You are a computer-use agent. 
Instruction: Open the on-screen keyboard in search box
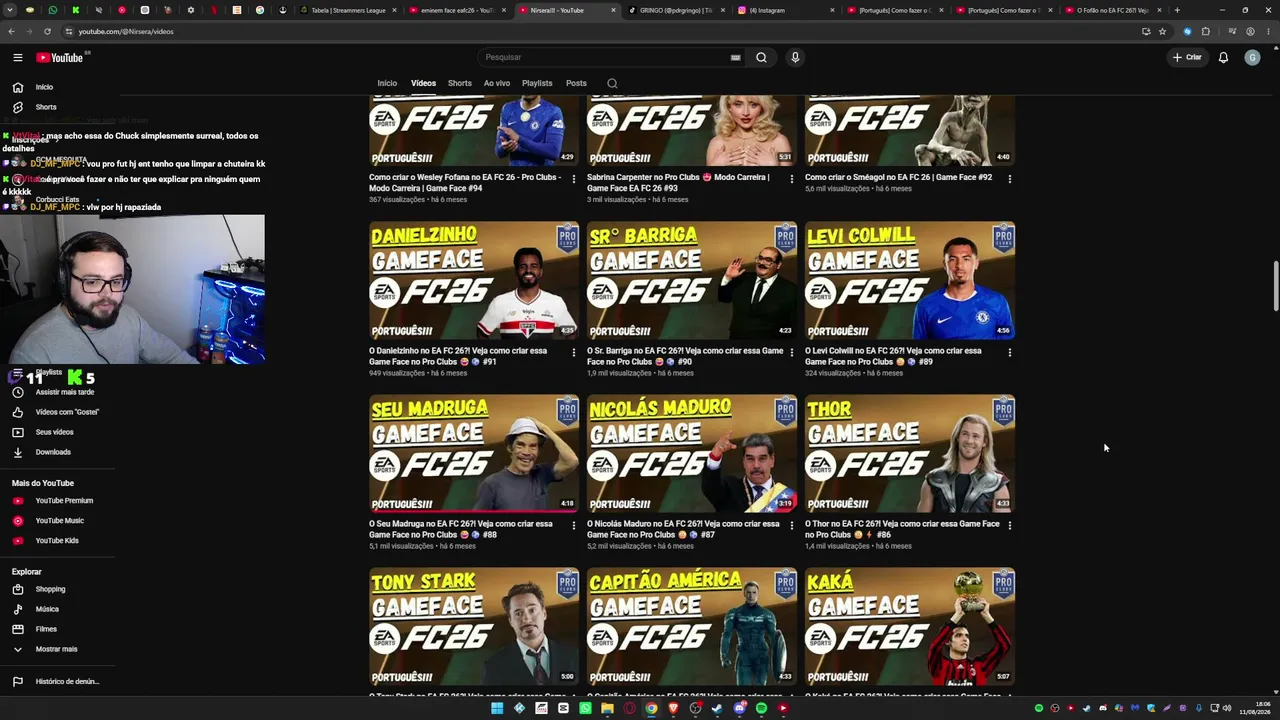[736, 57]
